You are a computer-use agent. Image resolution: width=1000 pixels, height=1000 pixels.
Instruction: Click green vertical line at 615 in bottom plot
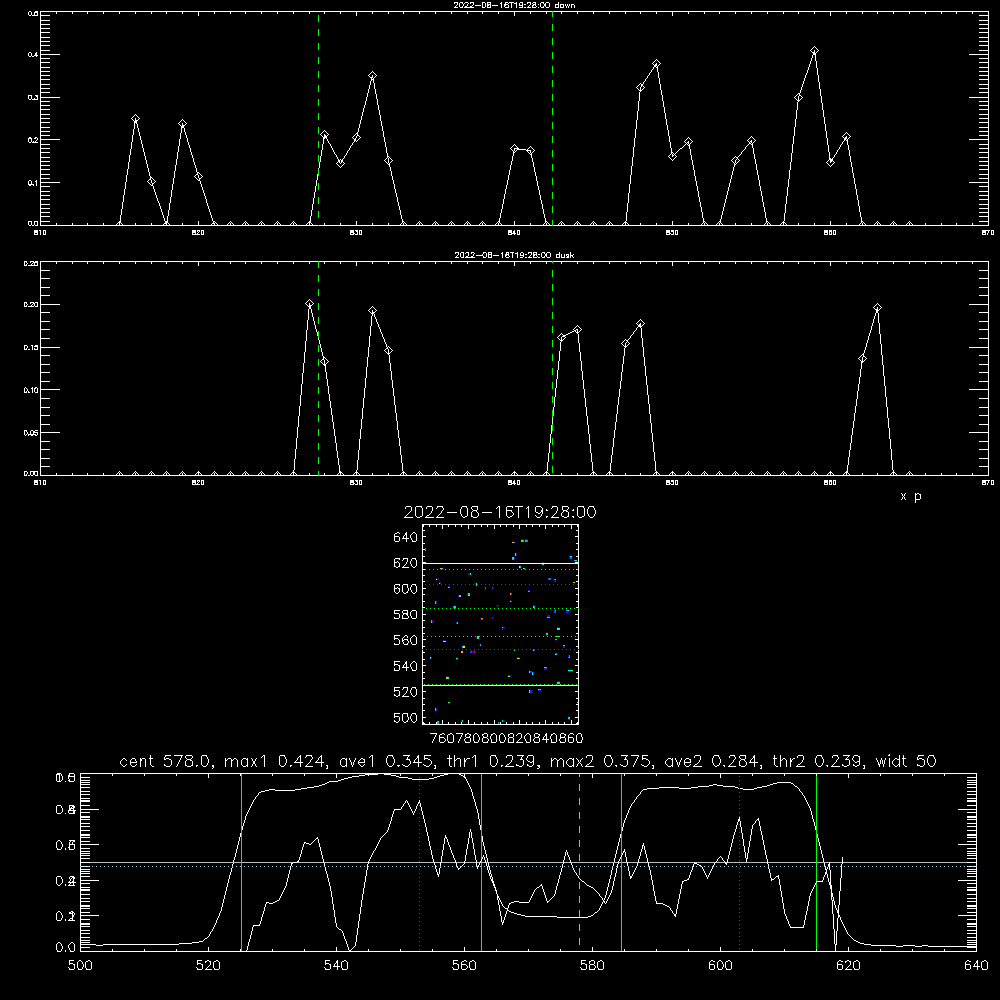(816, 861)
